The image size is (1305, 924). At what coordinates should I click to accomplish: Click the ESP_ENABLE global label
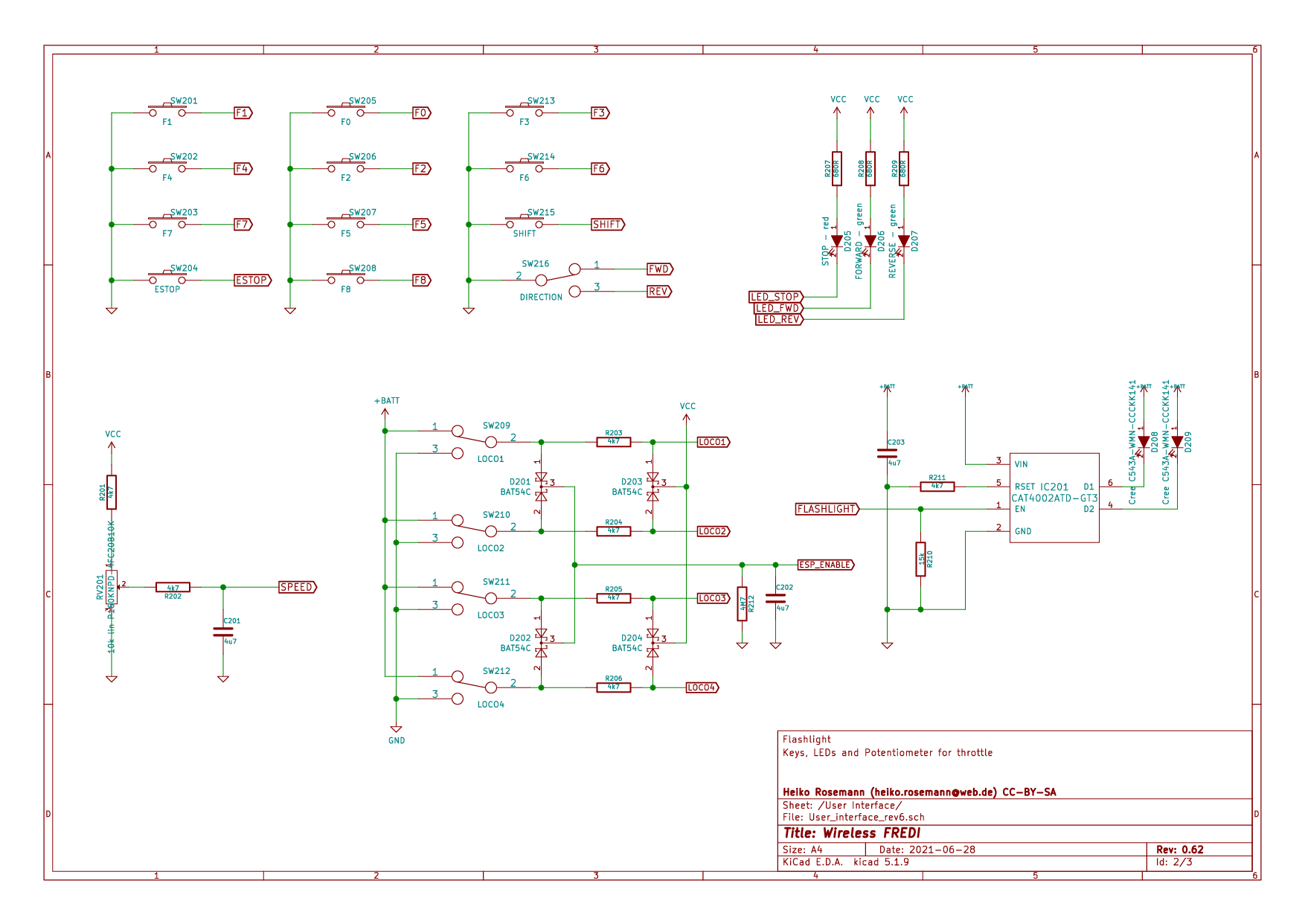[826, 565]
